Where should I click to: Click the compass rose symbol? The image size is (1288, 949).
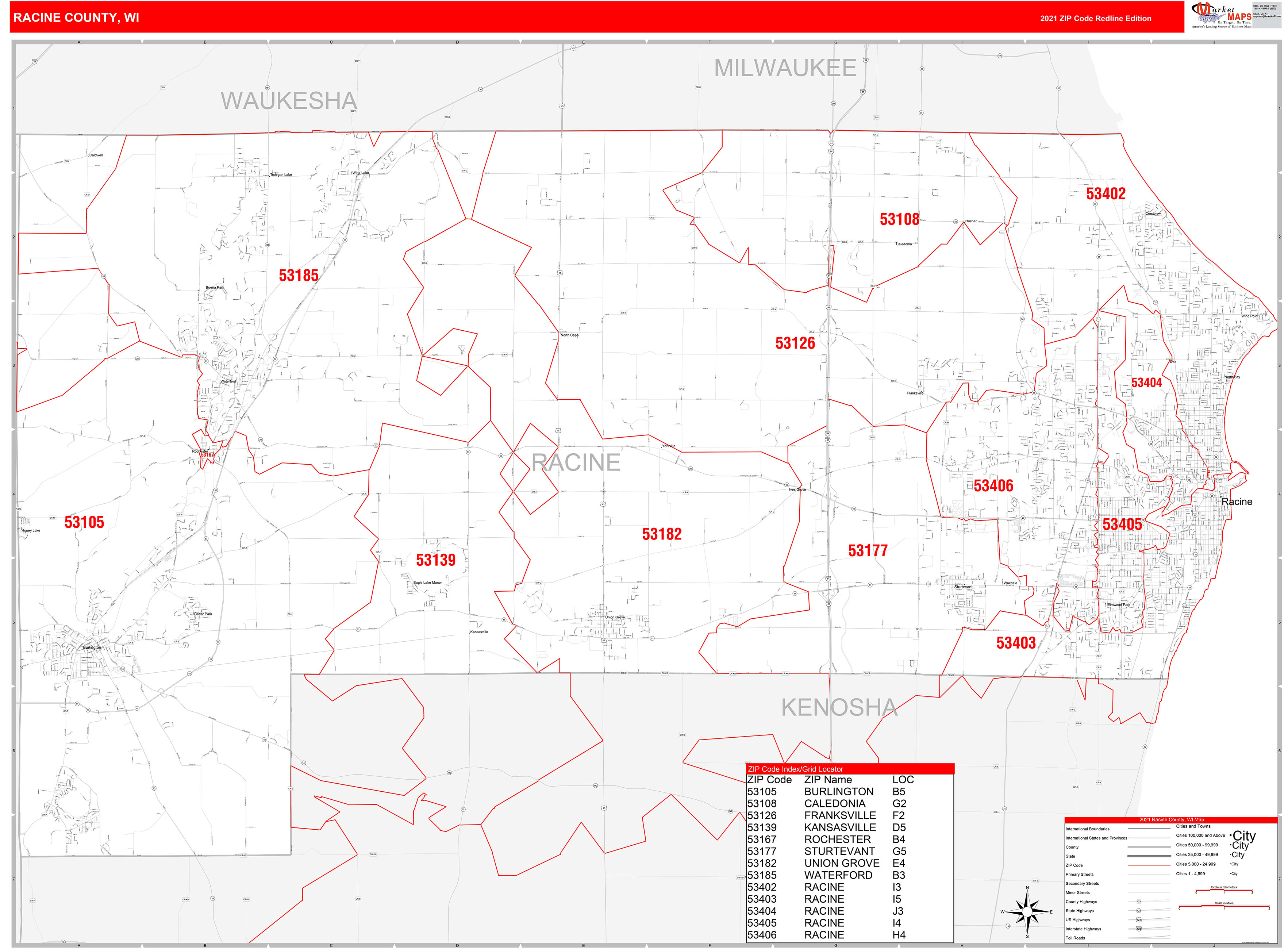click(x=1027, y=912)
